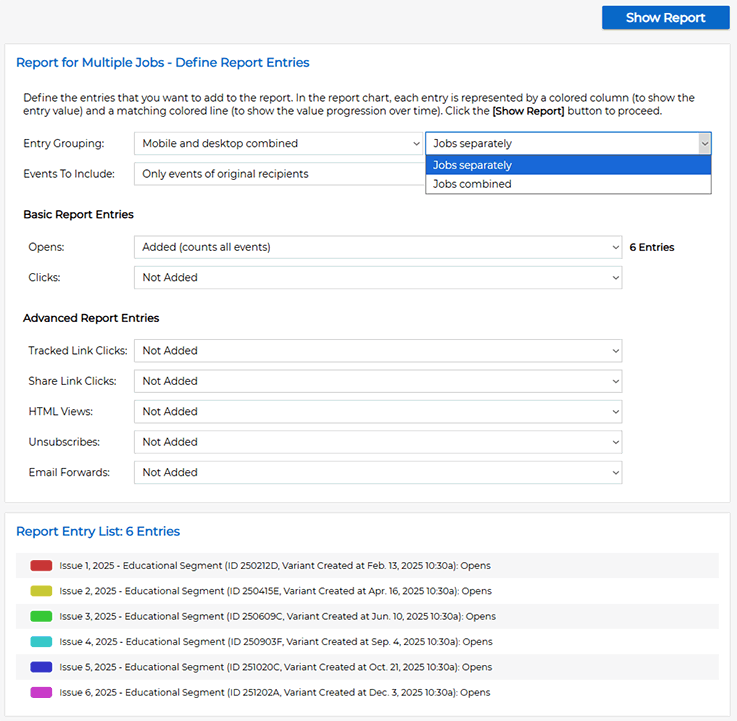Click the Show Report button
The image size is (737, 721).
[665, 17]
